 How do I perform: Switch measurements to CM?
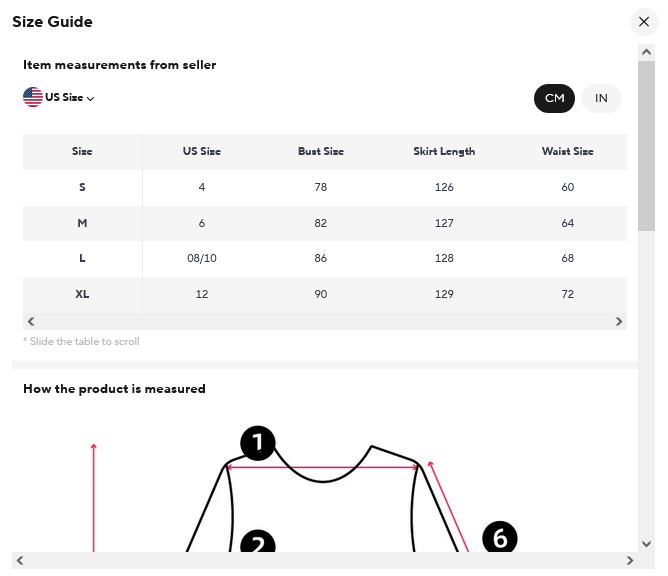click(555, 98)
